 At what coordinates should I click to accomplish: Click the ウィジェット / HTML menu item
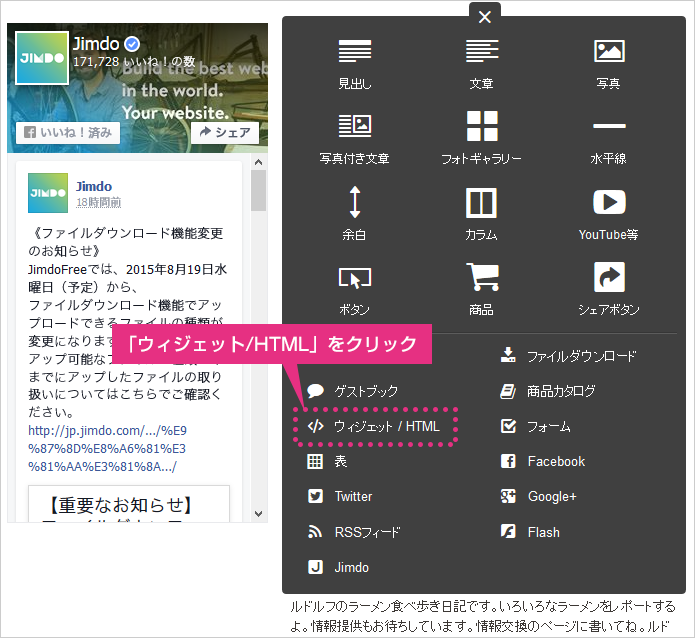[376, 426]
